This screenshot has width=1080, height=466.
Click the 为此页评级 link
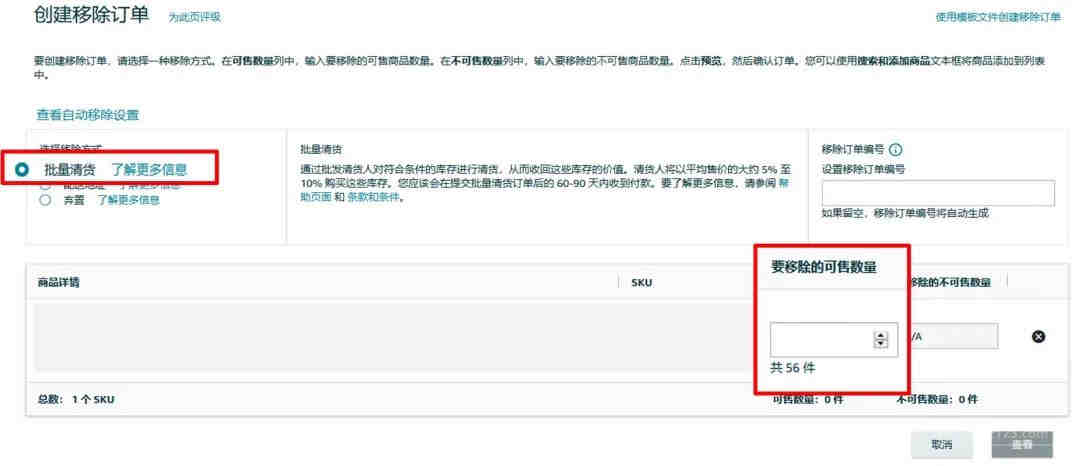pyautogui.click(x=194, y=17)
